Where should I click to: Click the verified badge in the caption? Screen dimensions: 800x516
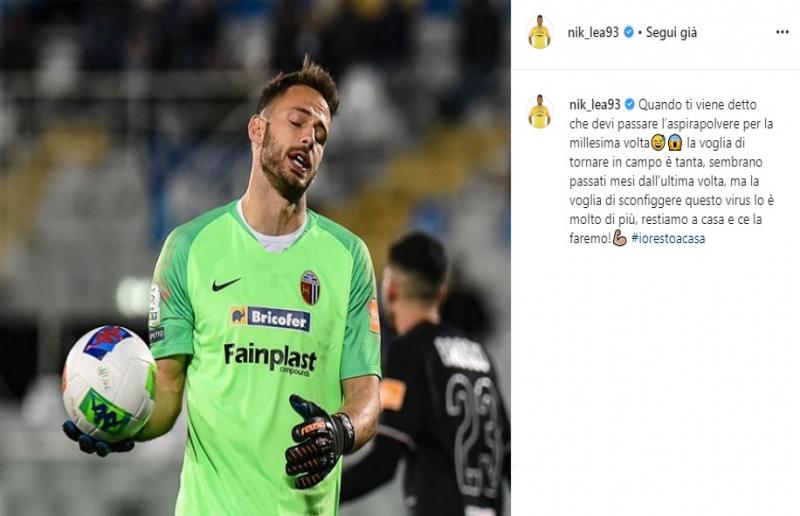coord(630,105)
